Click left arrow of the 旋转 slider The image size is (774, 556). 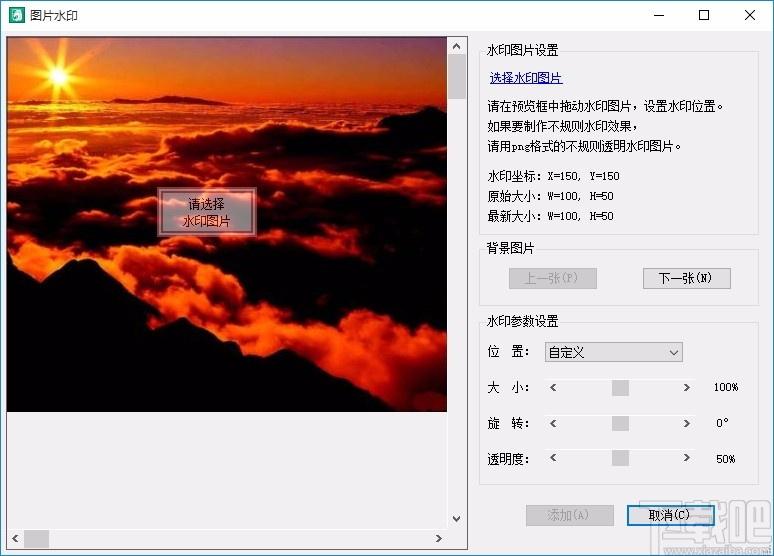coord(553,423)
